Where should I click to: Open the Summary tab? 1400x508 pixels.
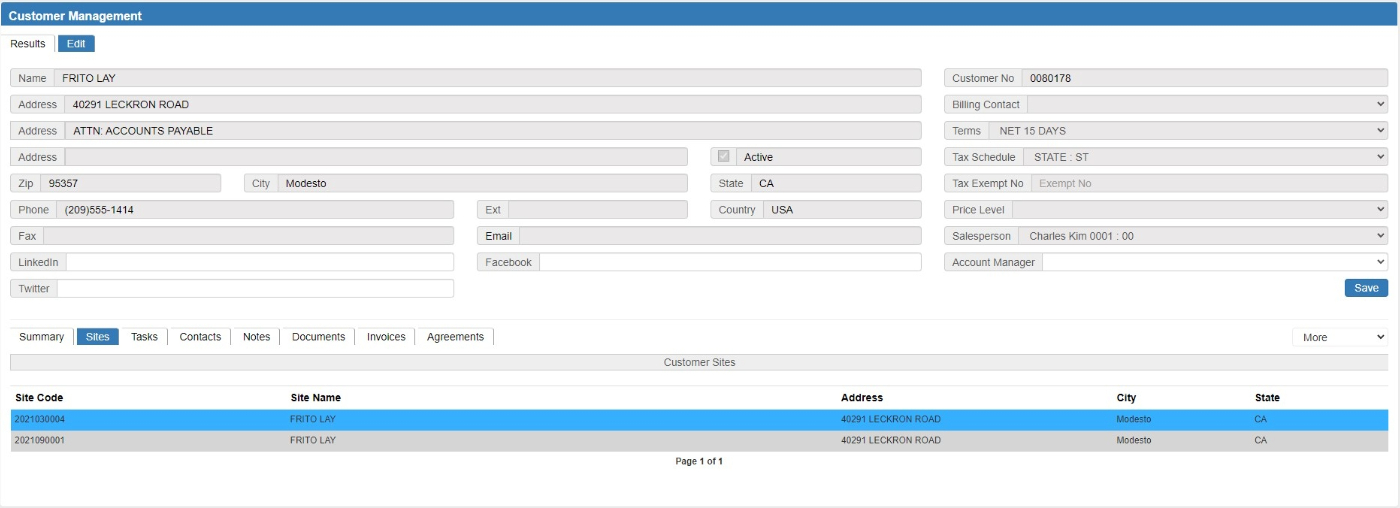pos(42,337)
